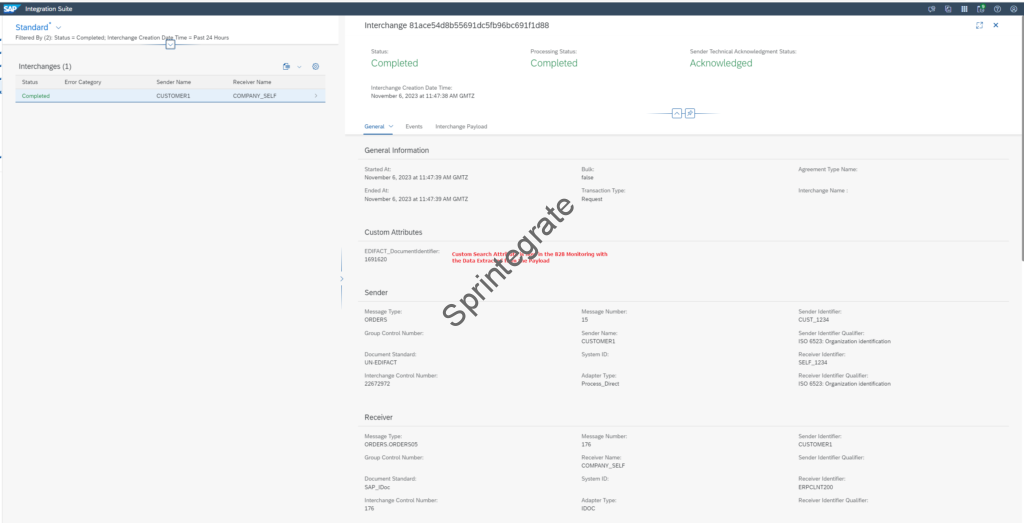The height and width of the screenshot is (523, 1024).
Task: Switch to the Events tab
Action: point(413,127)
